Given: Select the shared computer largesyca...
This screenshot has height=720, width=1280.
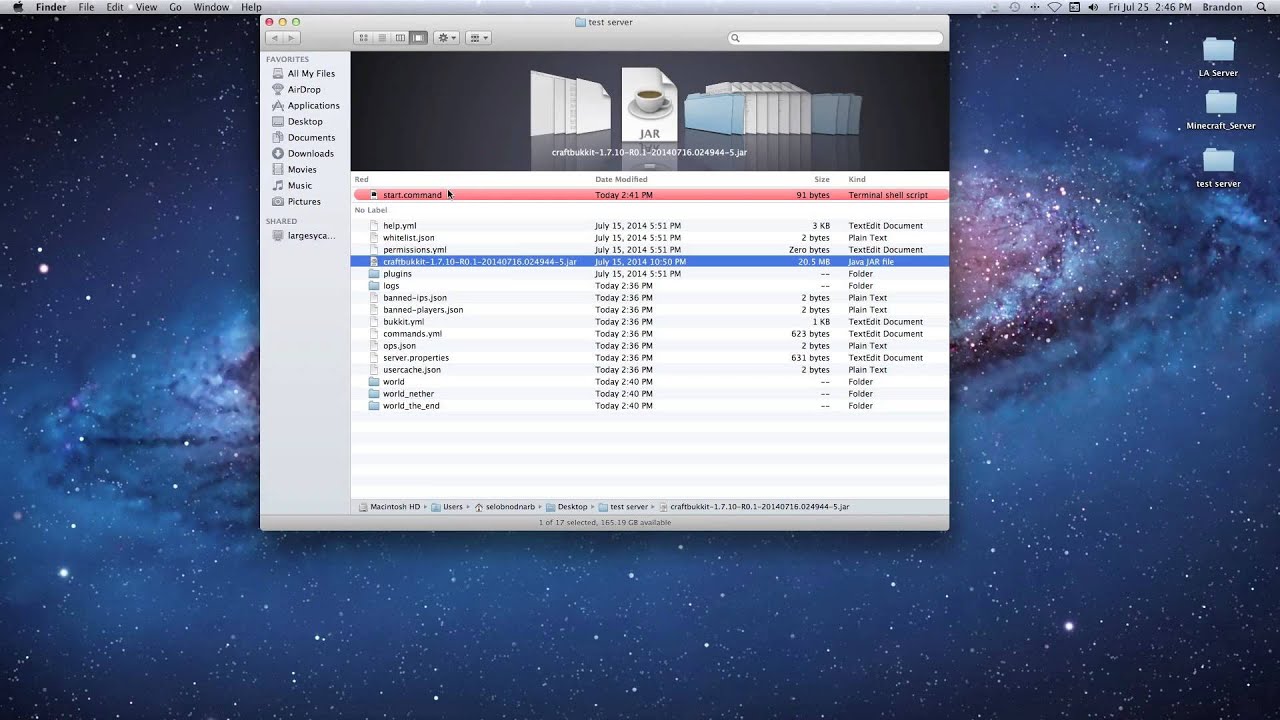Looking at the screenshot, I should coord(311,235).
